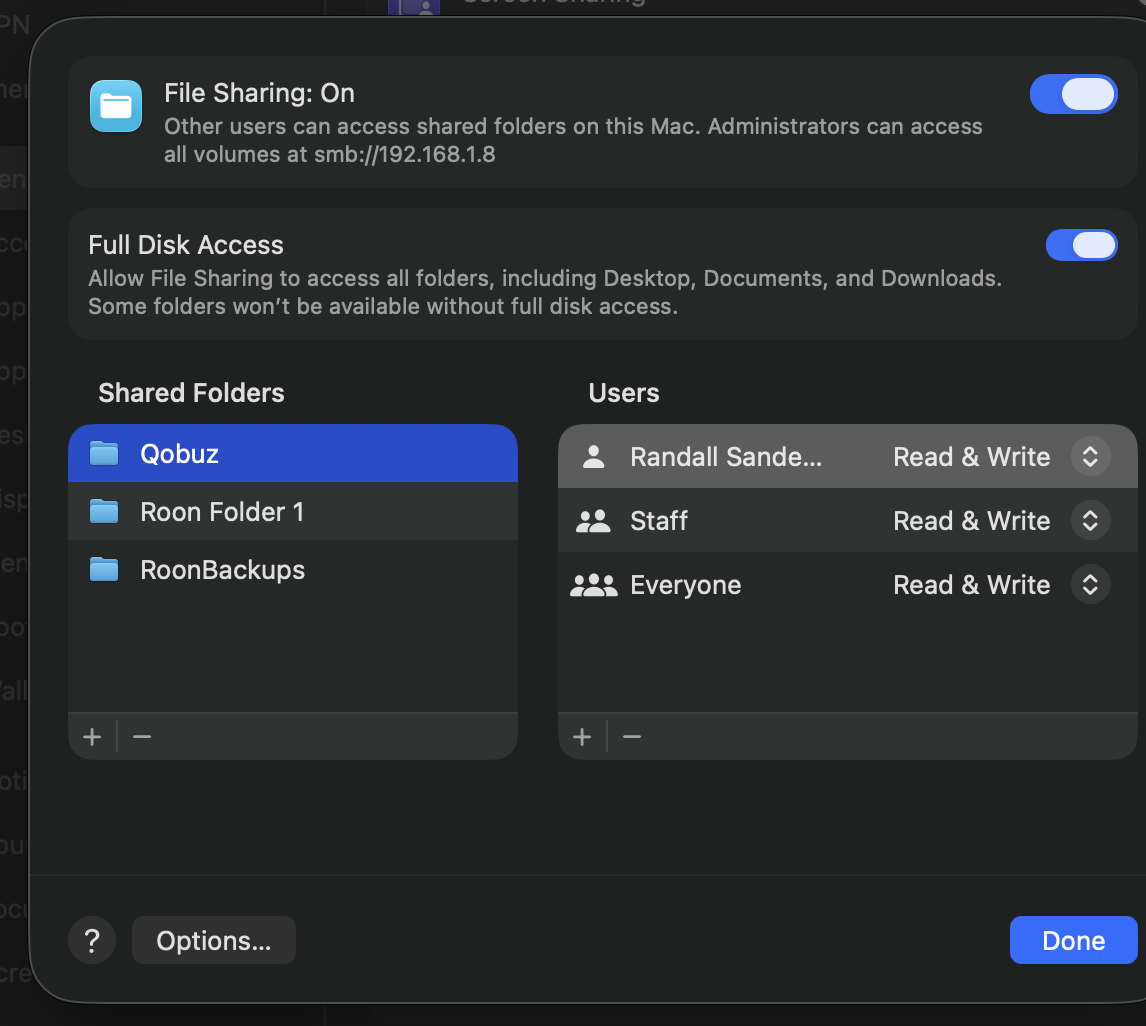Open the Options... dialog
Viewport: 1146px width, 1026px height.
pyautogui.click(x=214, y=941)
